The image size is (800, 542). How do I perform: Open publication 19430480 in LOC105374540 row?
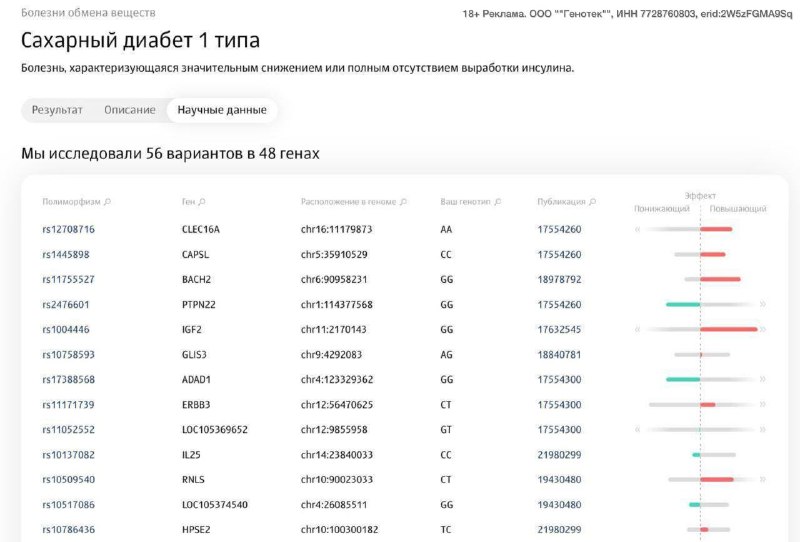point(559,505)
